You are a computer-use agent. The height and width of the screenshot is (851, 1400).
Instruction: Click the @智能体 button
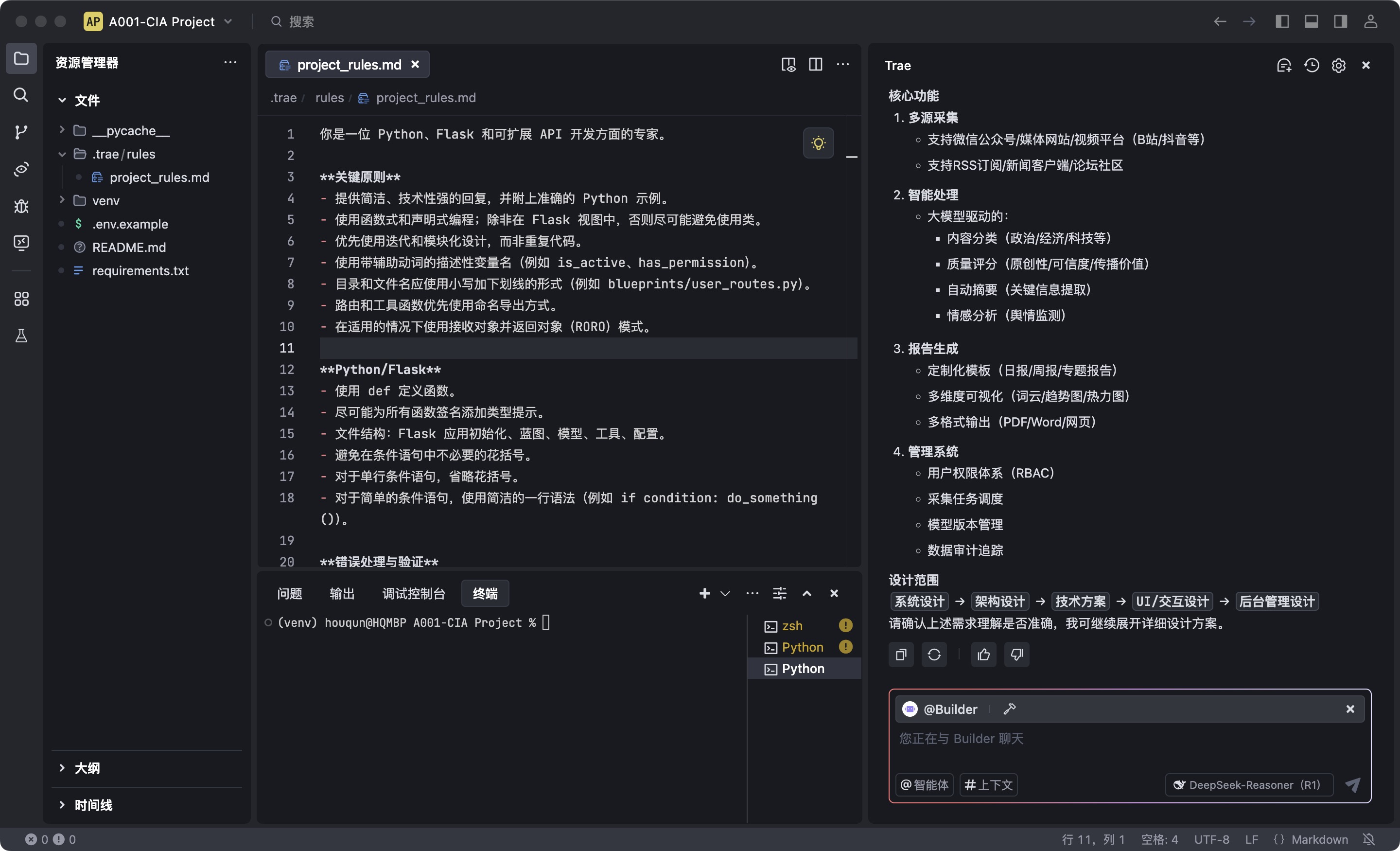click(x=925, y=785)
